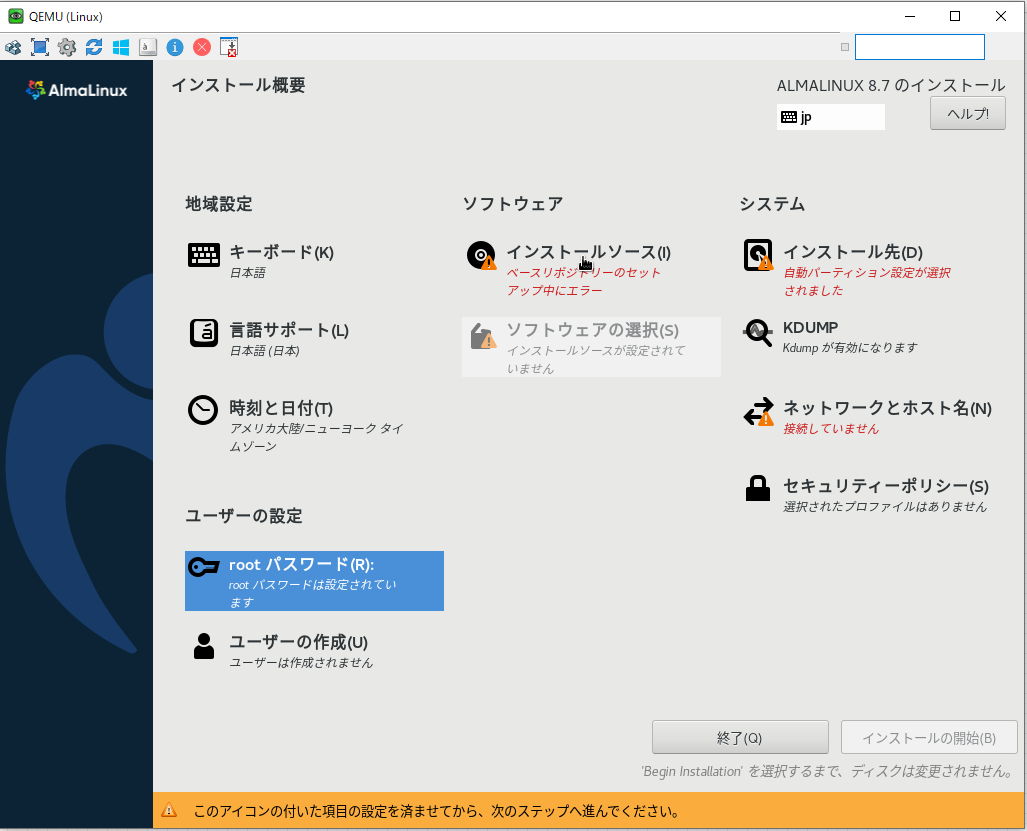Click the インストールの開始(B) button

[x=929, y=737]
